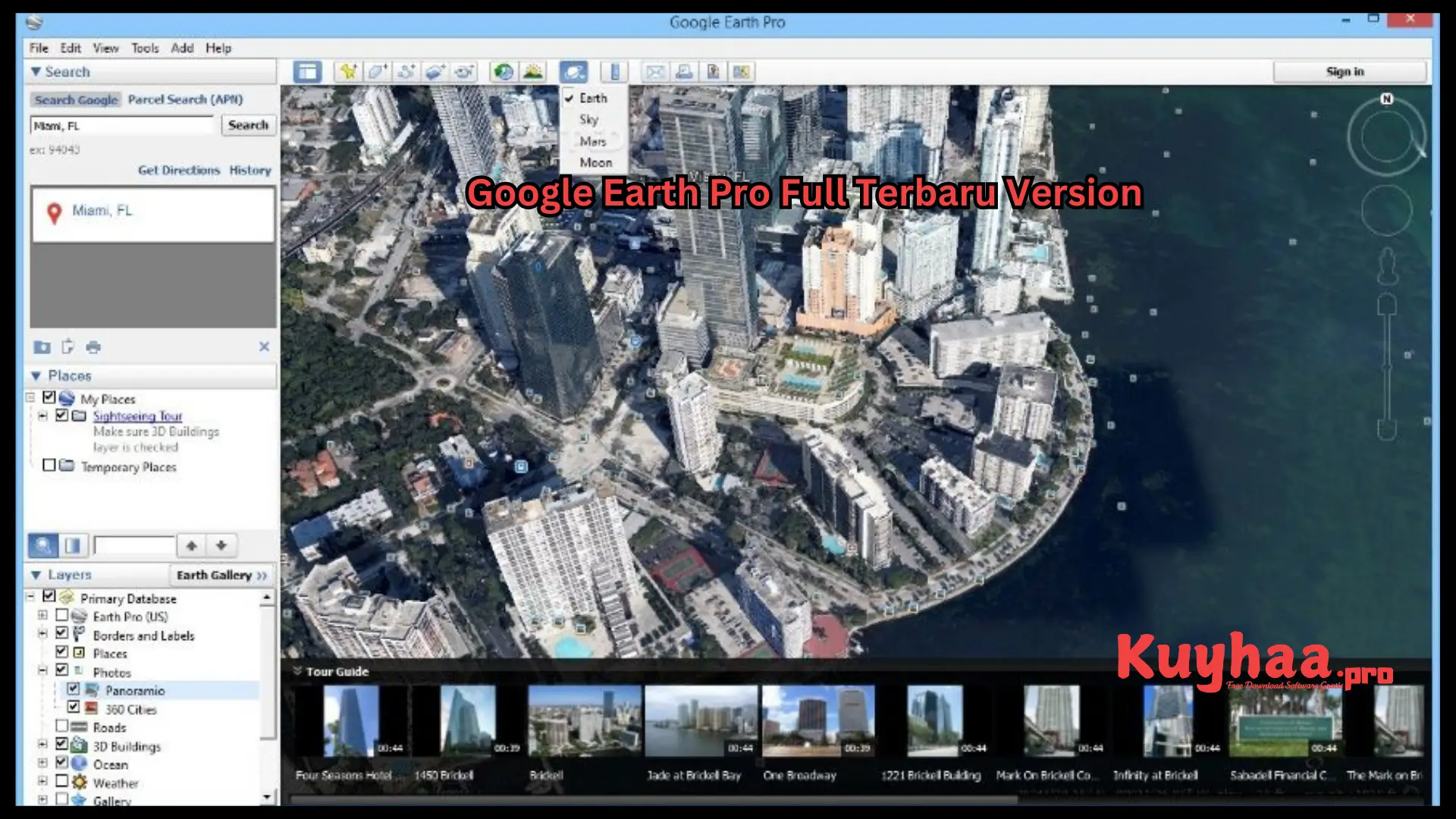
Task: Check the Temporary Places checkbox
Action: tap(49, 465)
